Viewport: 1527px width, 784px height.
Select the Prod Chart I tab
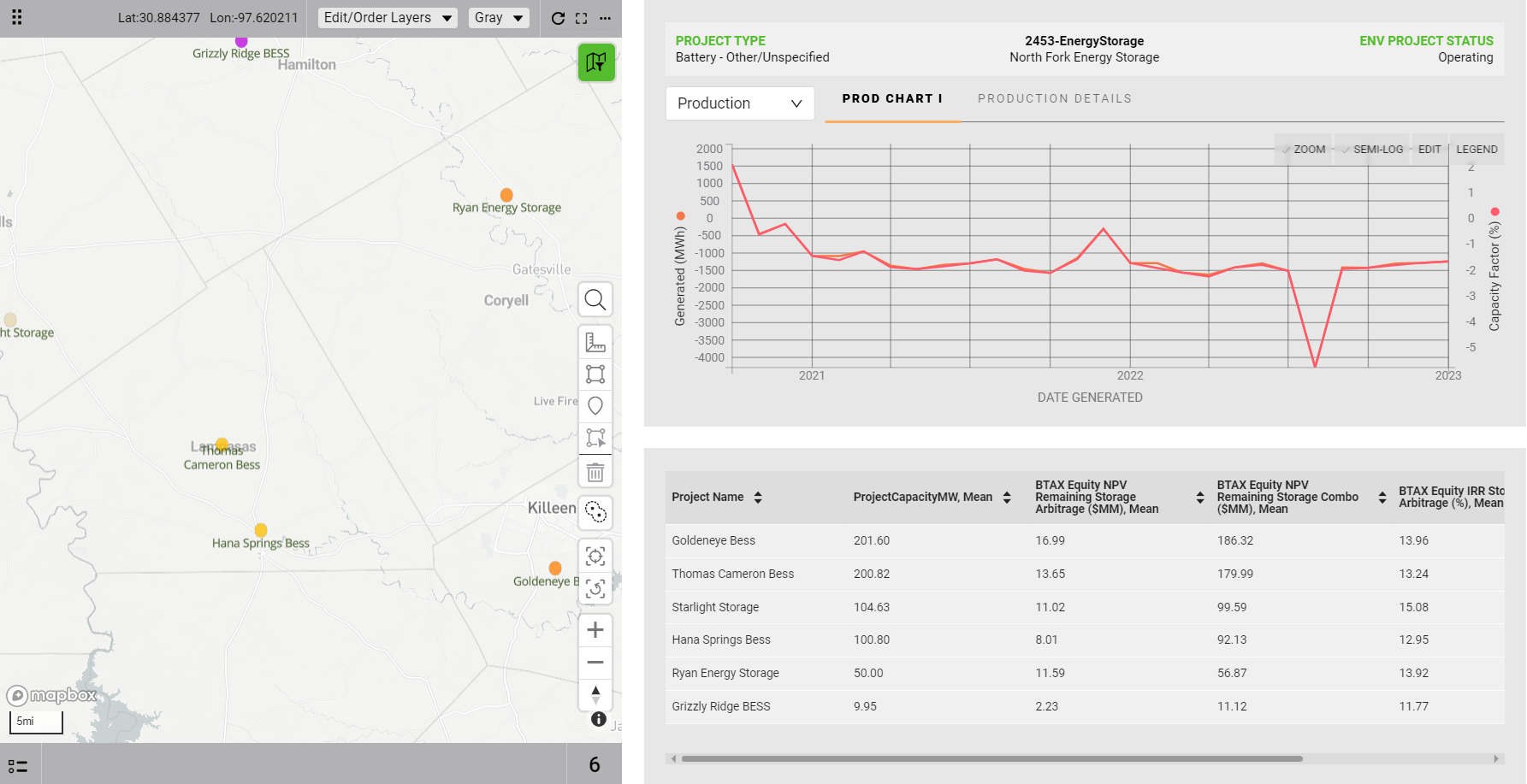(x=891, y=99)
